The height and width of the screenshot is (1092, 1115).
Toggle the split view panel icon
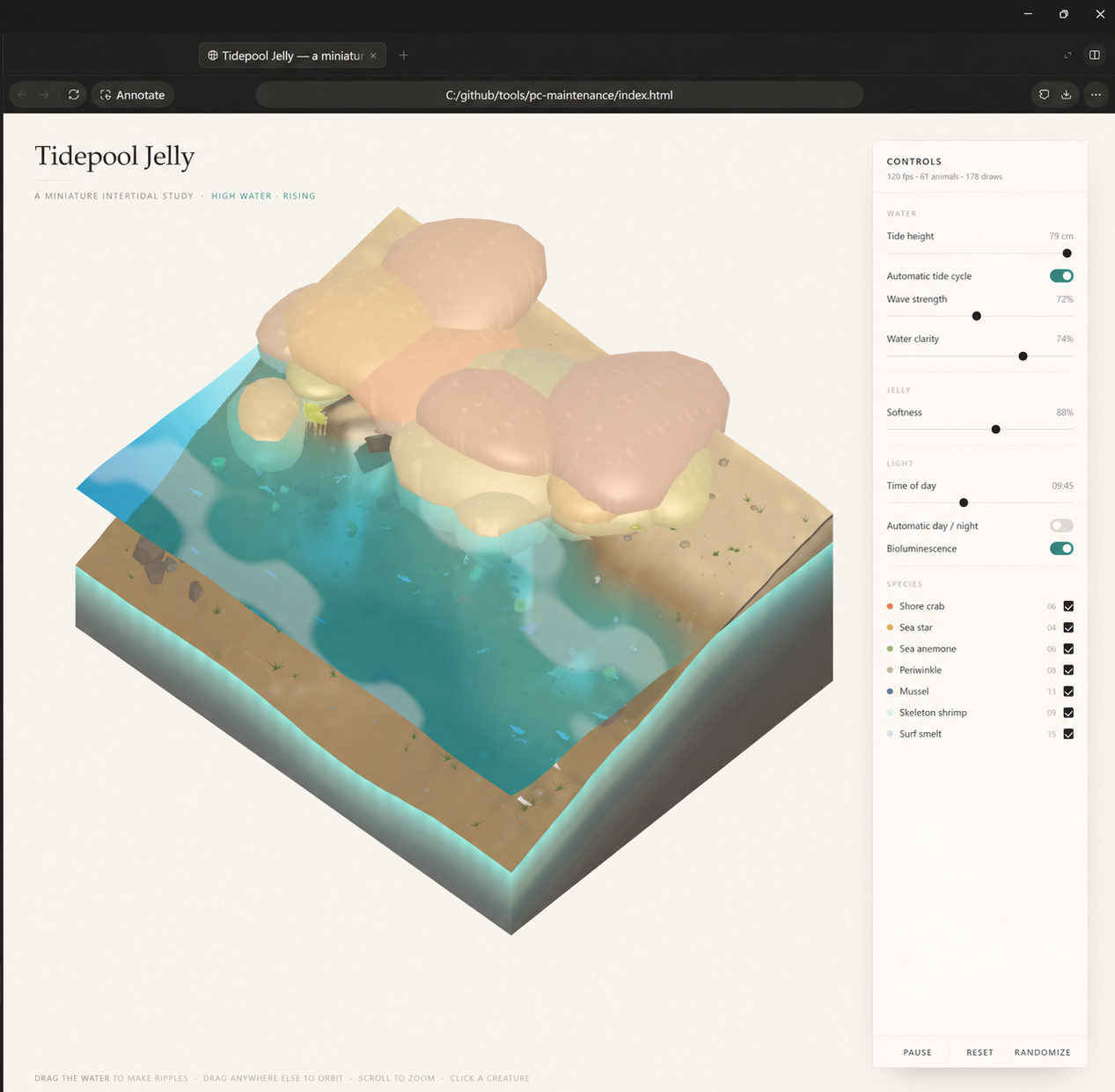tap(1095, 55)
